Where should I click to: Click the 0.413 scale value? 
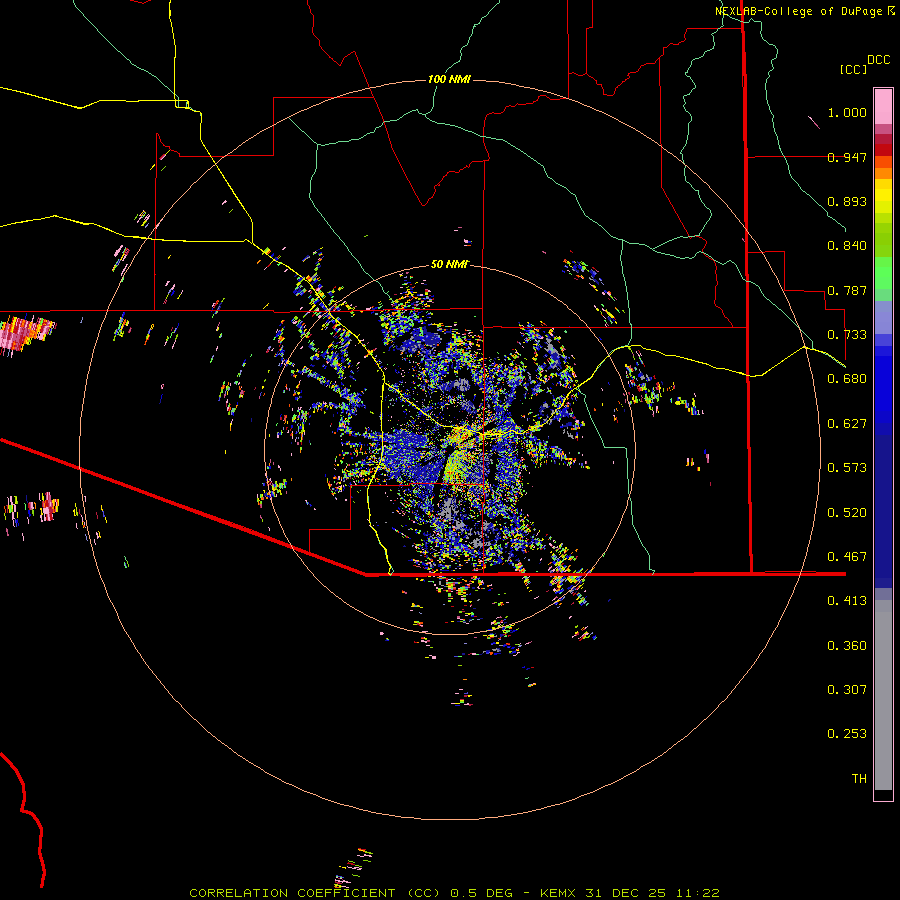(x=847, y=601)
